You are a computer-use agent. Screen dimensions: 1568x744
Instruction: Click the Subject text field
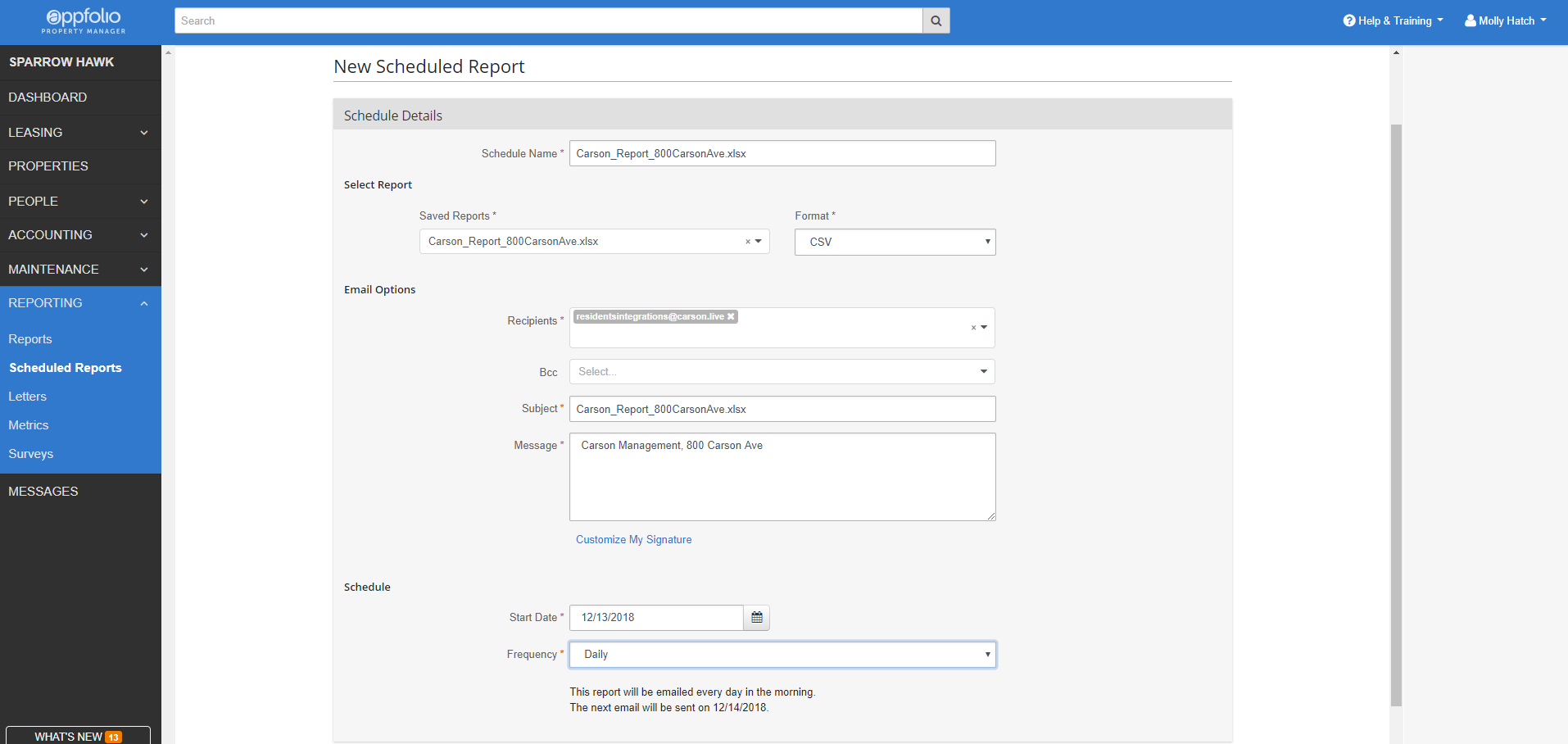tap(782, 409)
